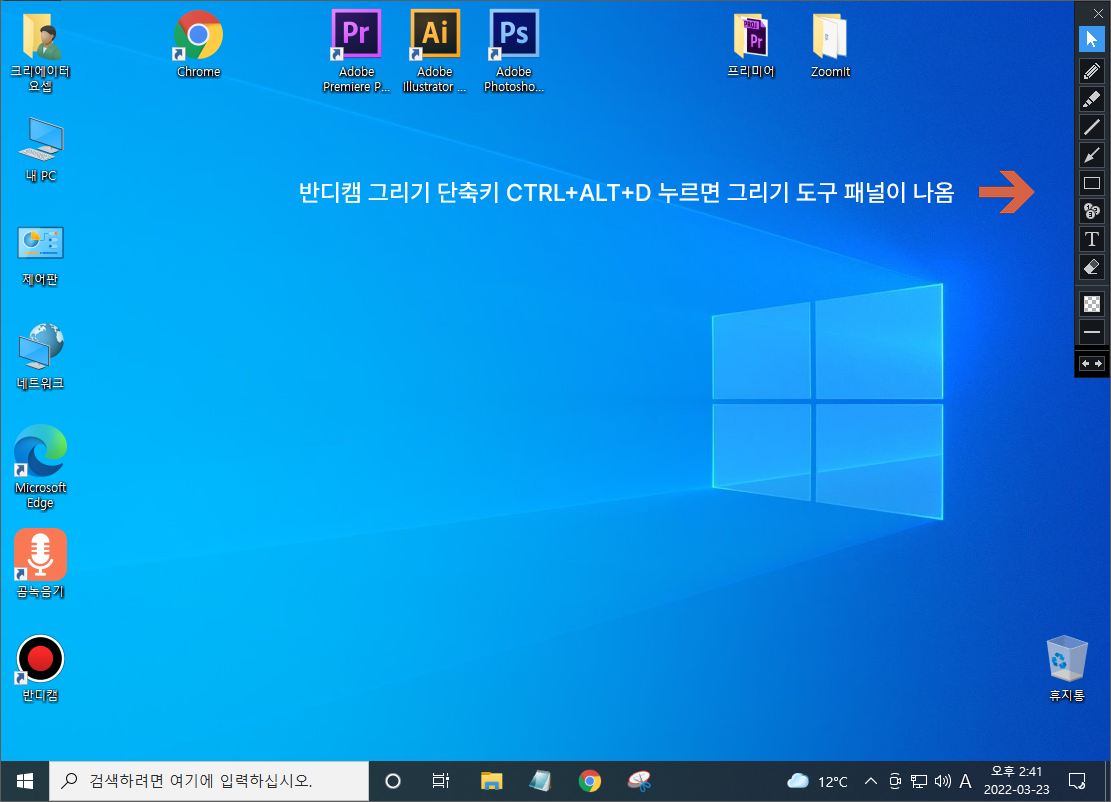Select the 크리에이터 요셉 user folder
The height and width of the screenshot is (802, 1111).
click(40, 52)
